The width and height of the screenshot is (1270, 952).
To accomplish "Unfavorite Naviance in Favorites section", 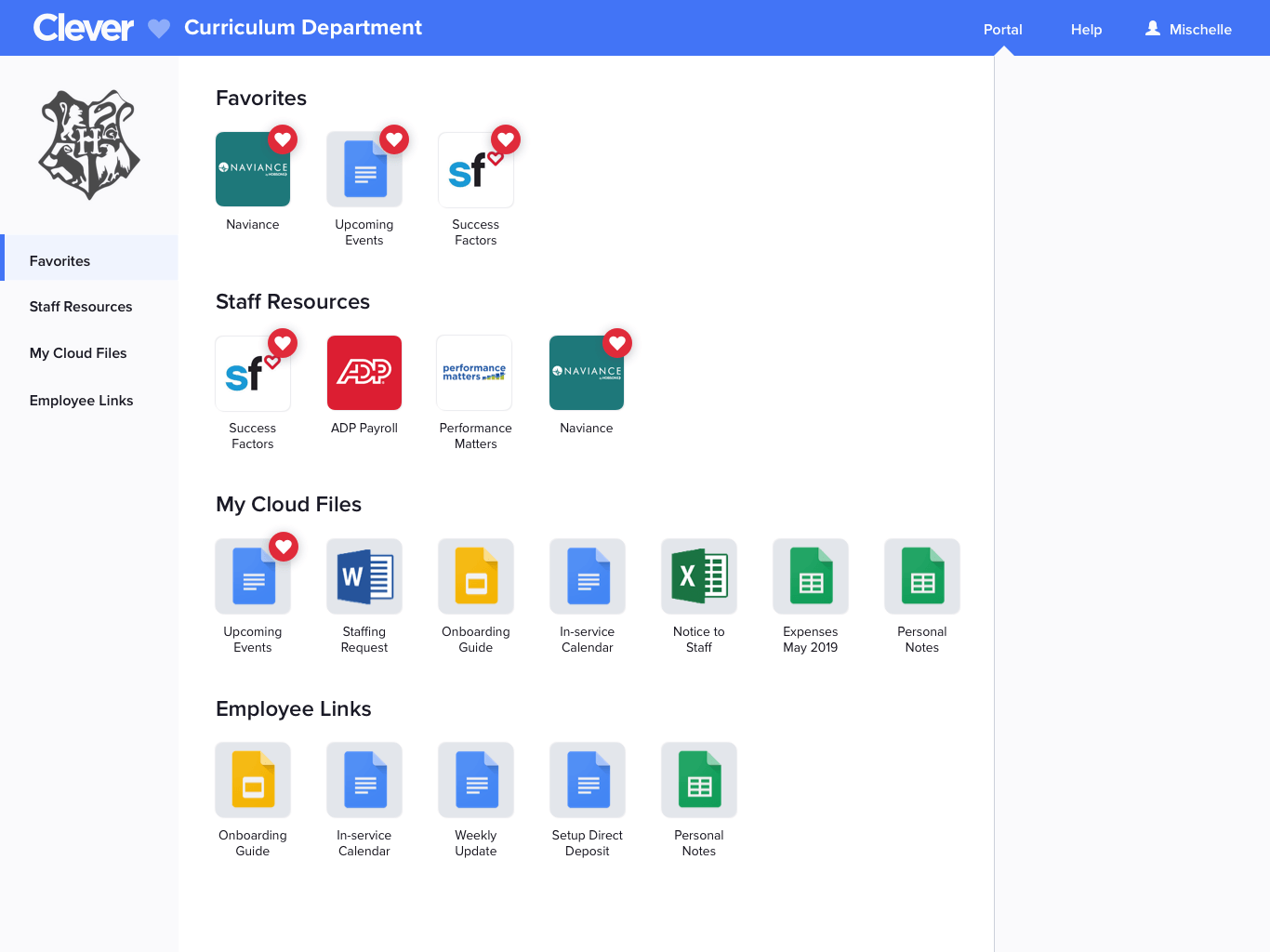I will 283,139.
